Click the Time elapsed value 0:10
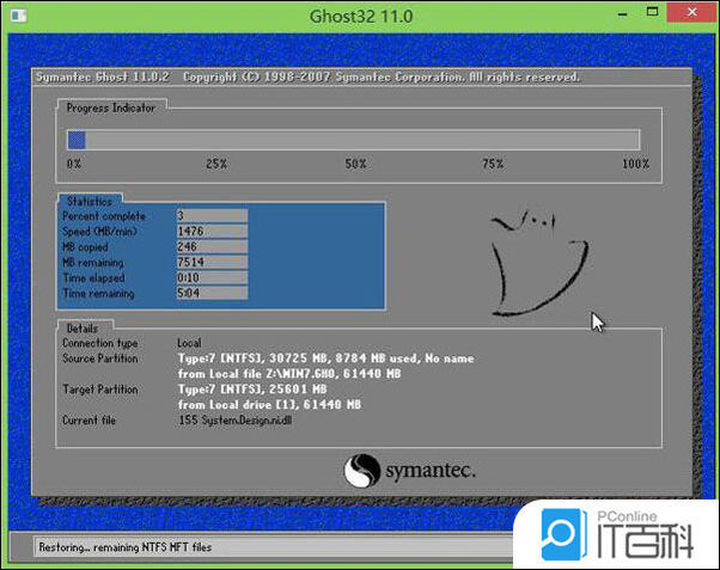Image resolution: width=720 pixels, height=570 pixels. (x=212, y=278)
